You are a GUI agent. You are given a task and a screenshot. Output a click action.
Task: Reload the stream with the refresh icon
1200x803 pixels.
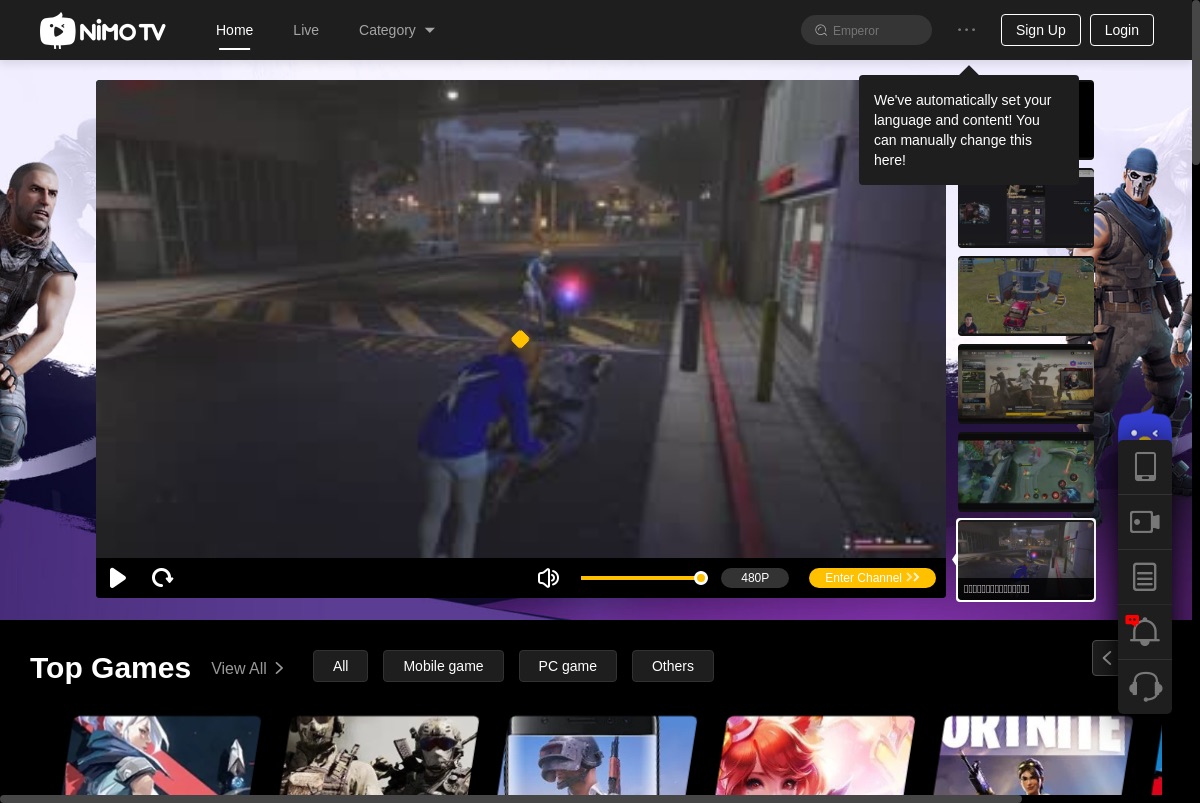point(162,578)
